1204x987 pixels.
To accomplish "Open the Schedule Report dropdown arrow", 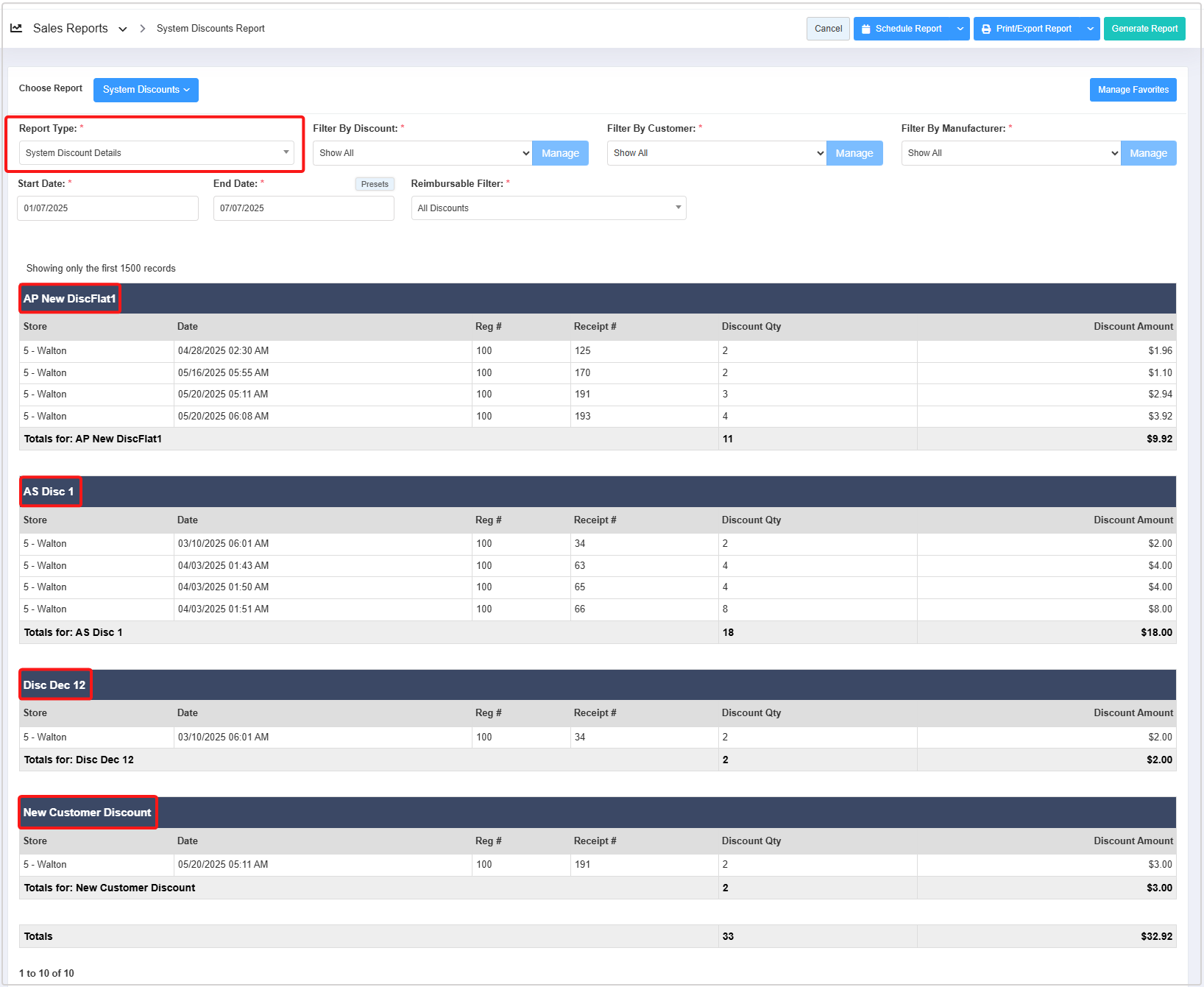I will 960,29.
